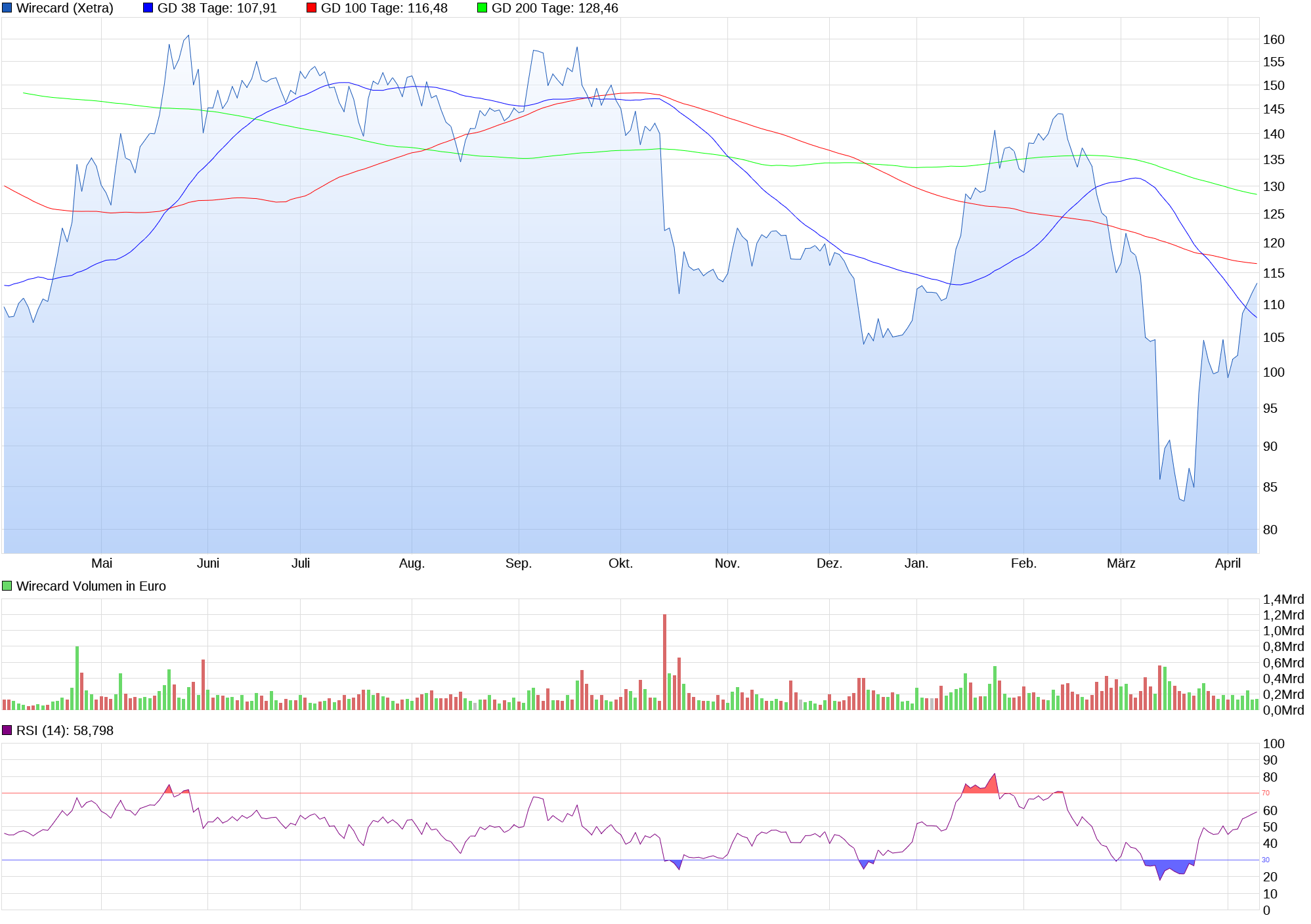
Task: Click the April month label on time axis
Action: (x=1228, y=563)
